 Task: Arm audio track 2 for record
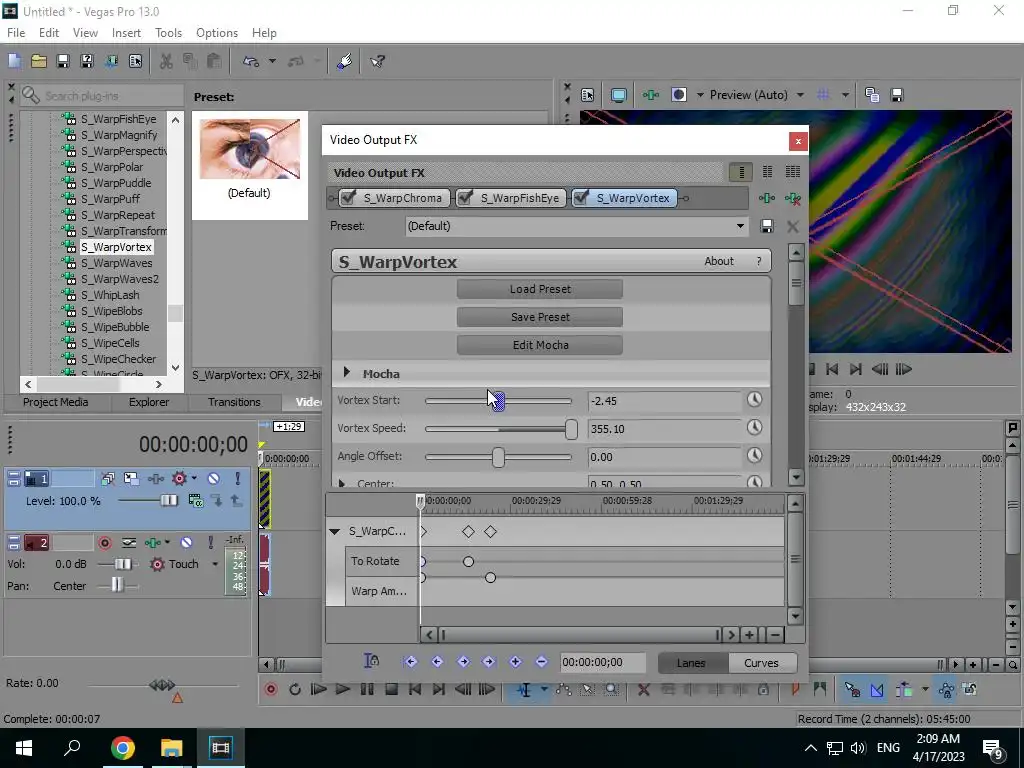pos(104,542)
